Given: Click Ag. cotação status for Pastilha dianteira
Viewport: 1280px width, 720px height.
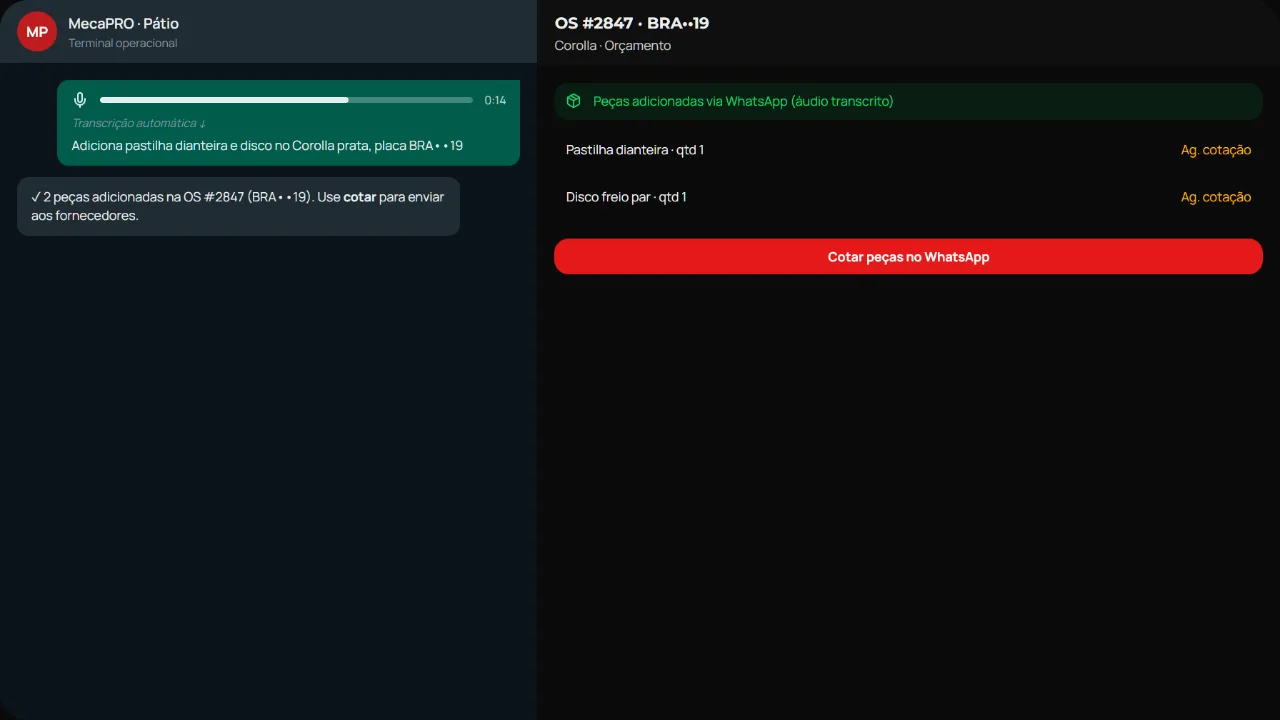Looking at the screenshot, I should [1216, 150].
